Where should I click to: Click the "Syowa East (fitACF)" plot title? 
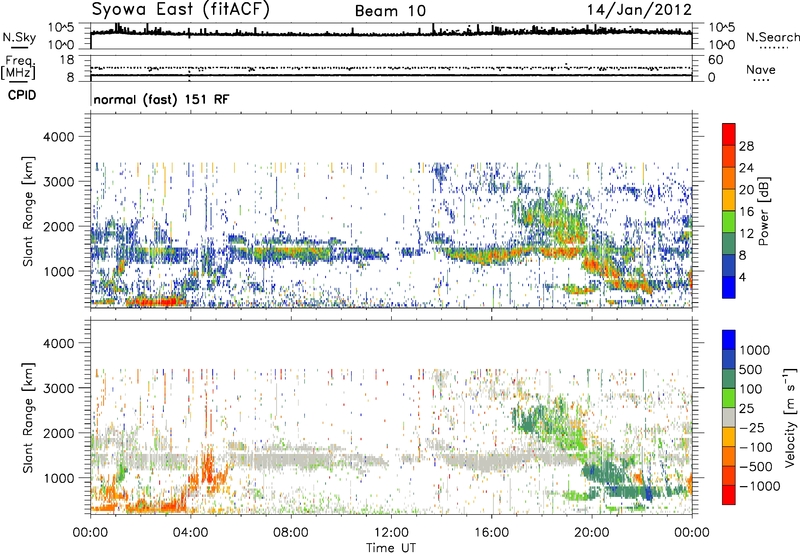(180, 9)
